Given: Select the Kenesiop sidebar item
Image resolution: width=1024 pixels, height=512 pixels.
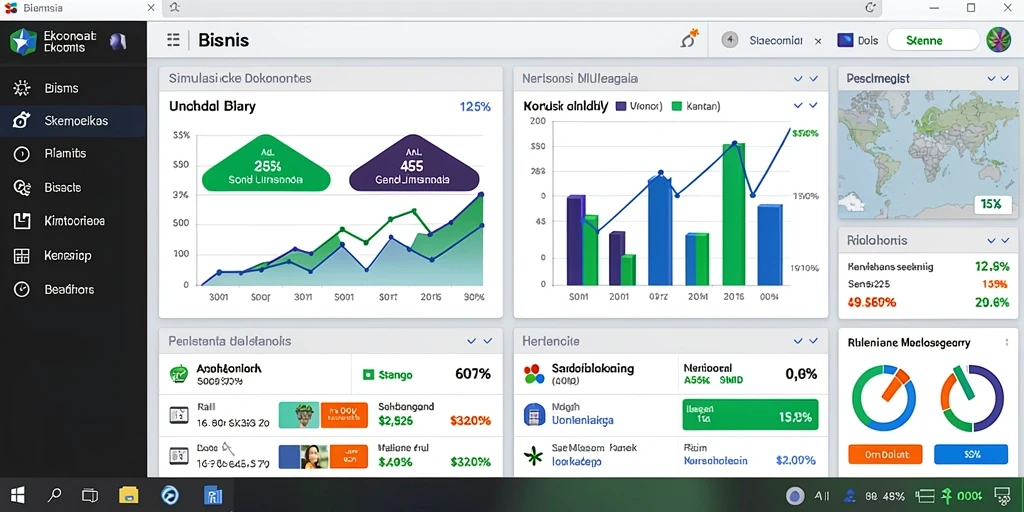Looking at the screenshot, I should tap(72, 255).
